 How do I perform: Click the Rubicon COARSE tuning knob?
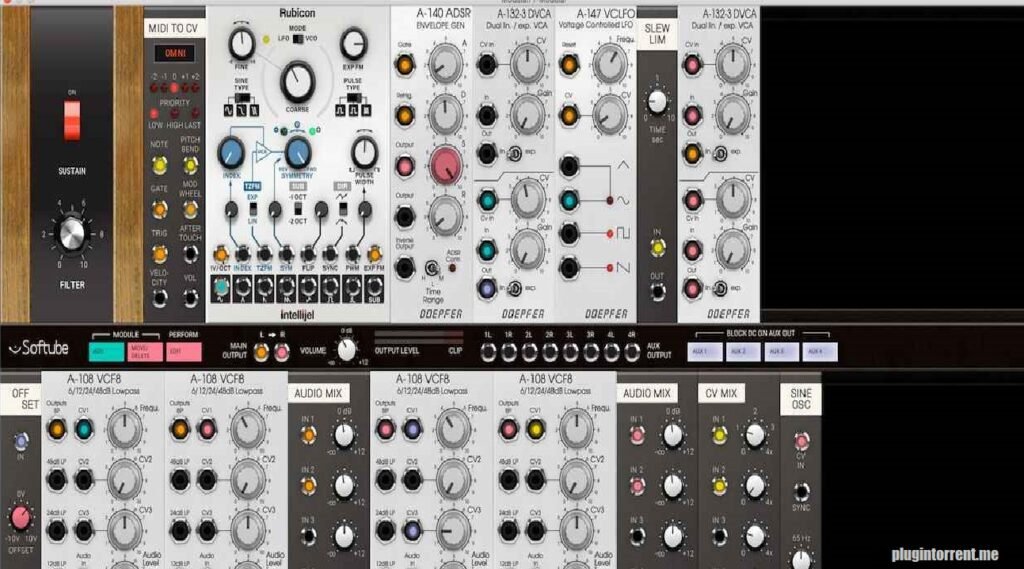[297, 82]
